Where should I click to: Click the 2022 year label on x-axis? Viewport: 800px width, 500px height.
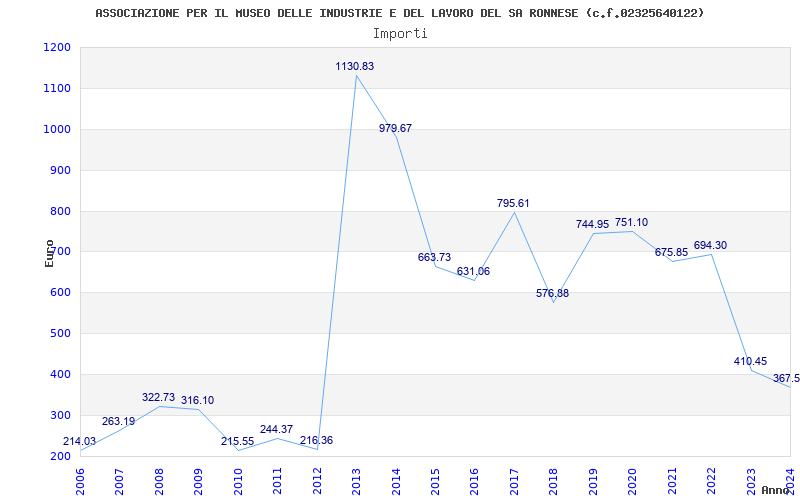[x=712, y=481]
